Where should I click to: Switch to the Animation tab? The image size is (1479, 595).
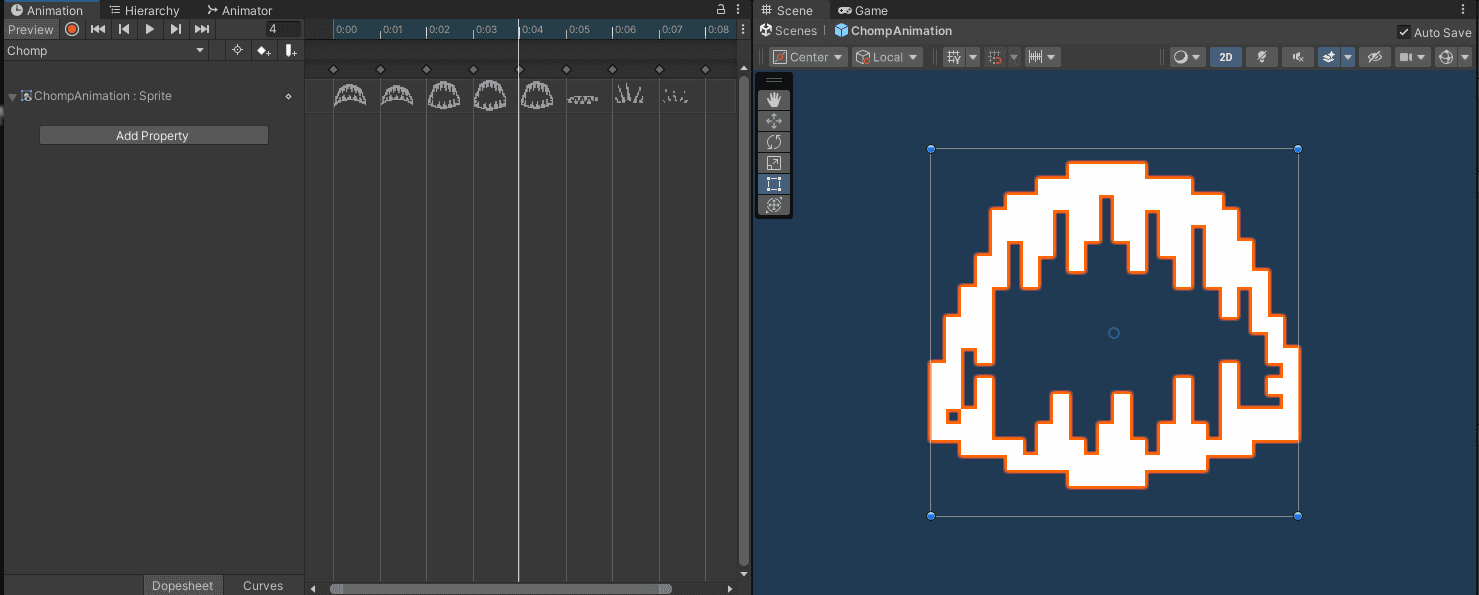click(48, 10)
